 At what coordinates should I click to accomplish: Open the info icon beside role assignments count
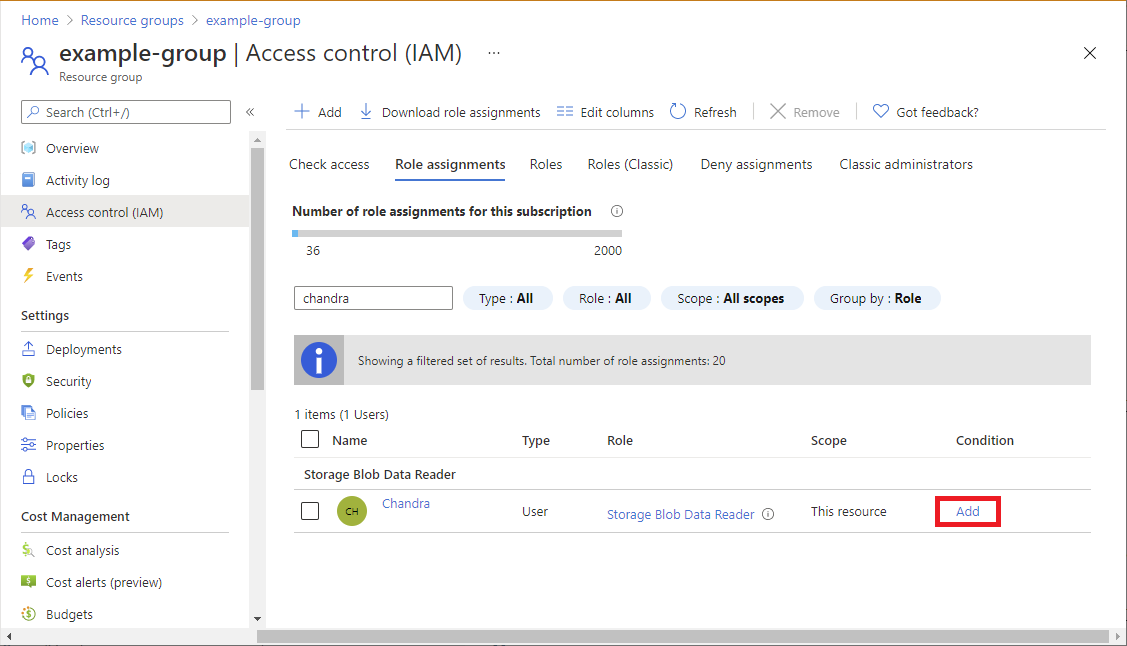tap(617, 211)
